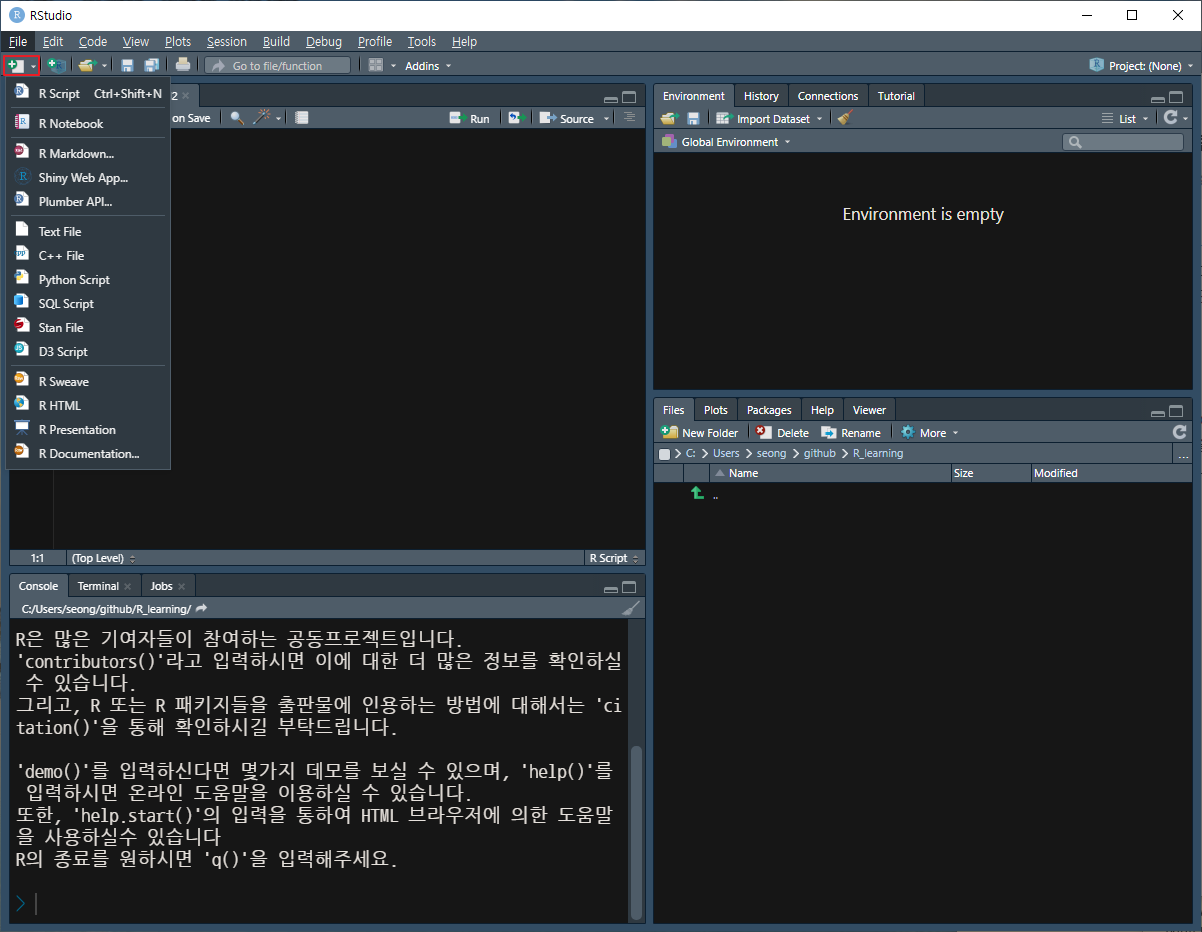Open the Source options dropdown arrow

point(605,118)
